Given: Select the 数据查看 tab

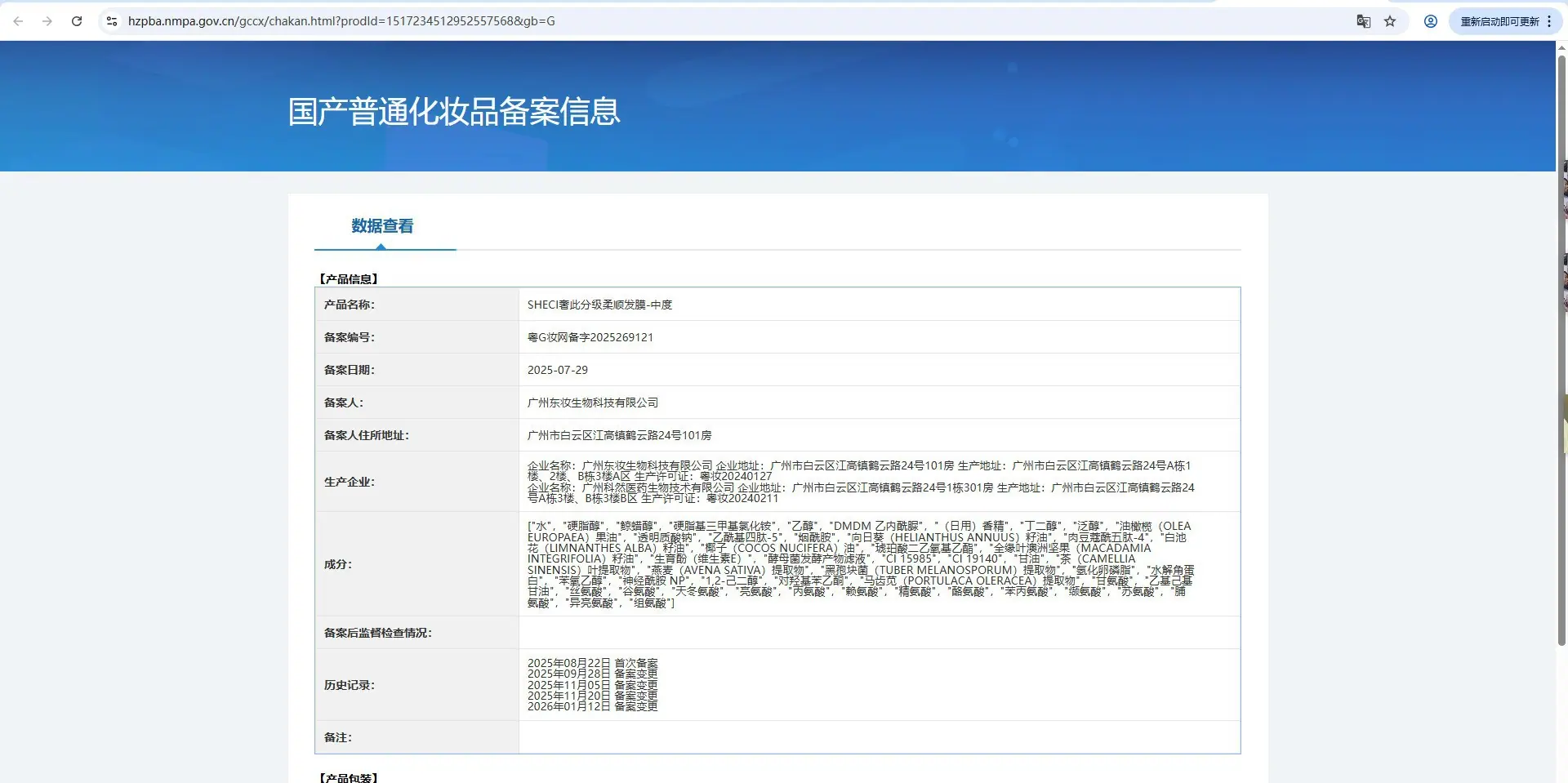Looking at the screenshot, I should coord(382,226).
